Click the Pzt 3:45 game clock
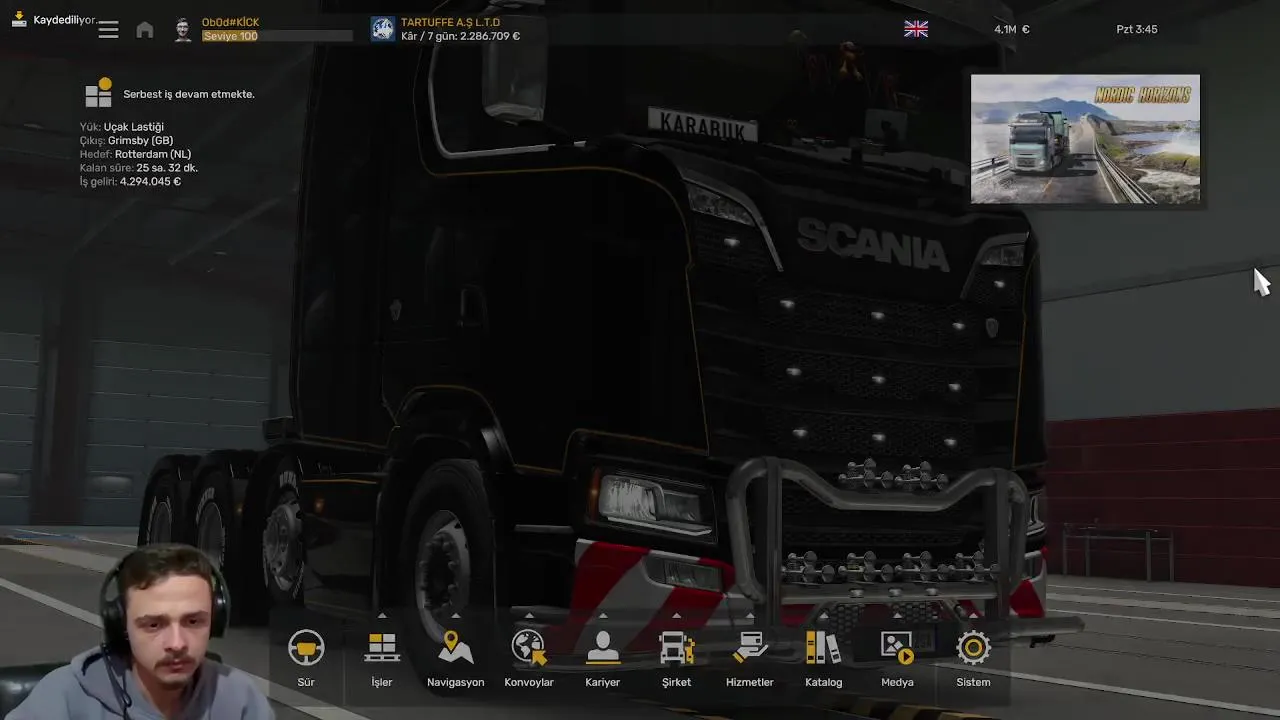Screen dimensions: 1280x720 click(1136, 29)
